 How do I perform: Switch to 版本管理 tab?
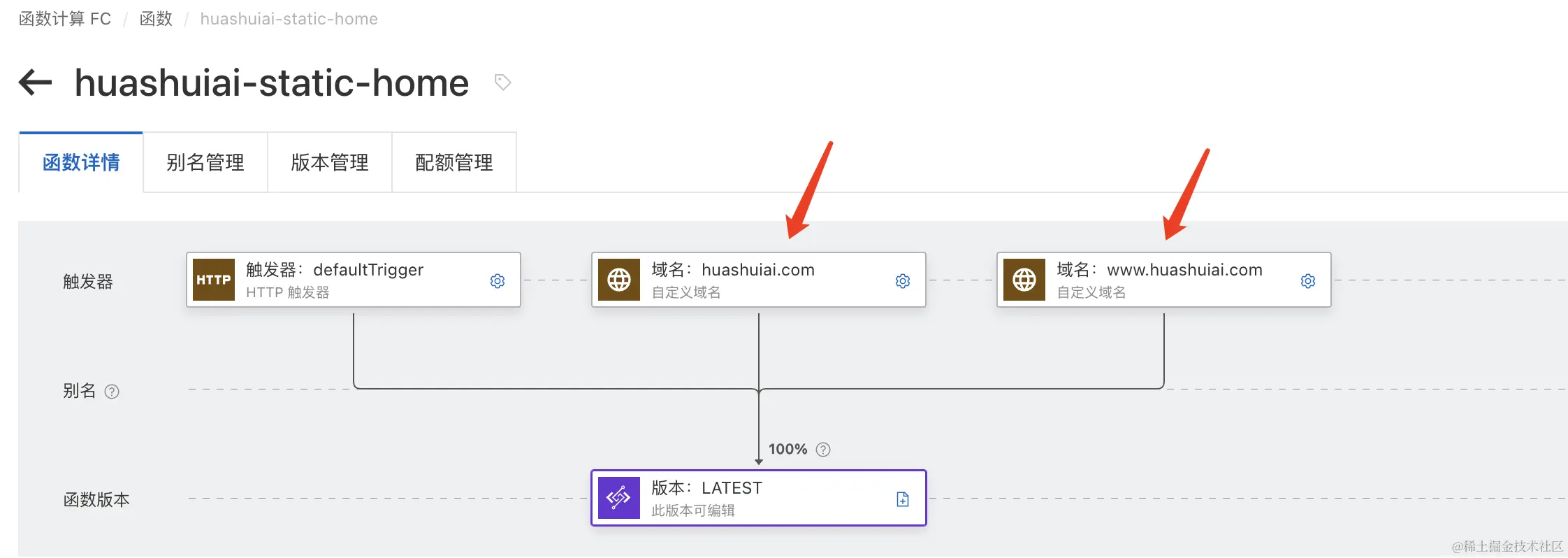pyautogui.click(x=330, y=162)
